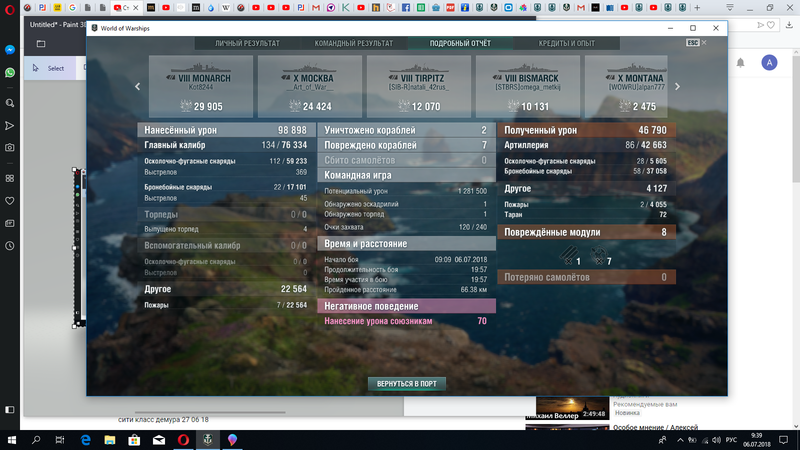Open WhatsApp in Opera sidebar
This screenshot has width=800, height=450.
tap(9, 73)
